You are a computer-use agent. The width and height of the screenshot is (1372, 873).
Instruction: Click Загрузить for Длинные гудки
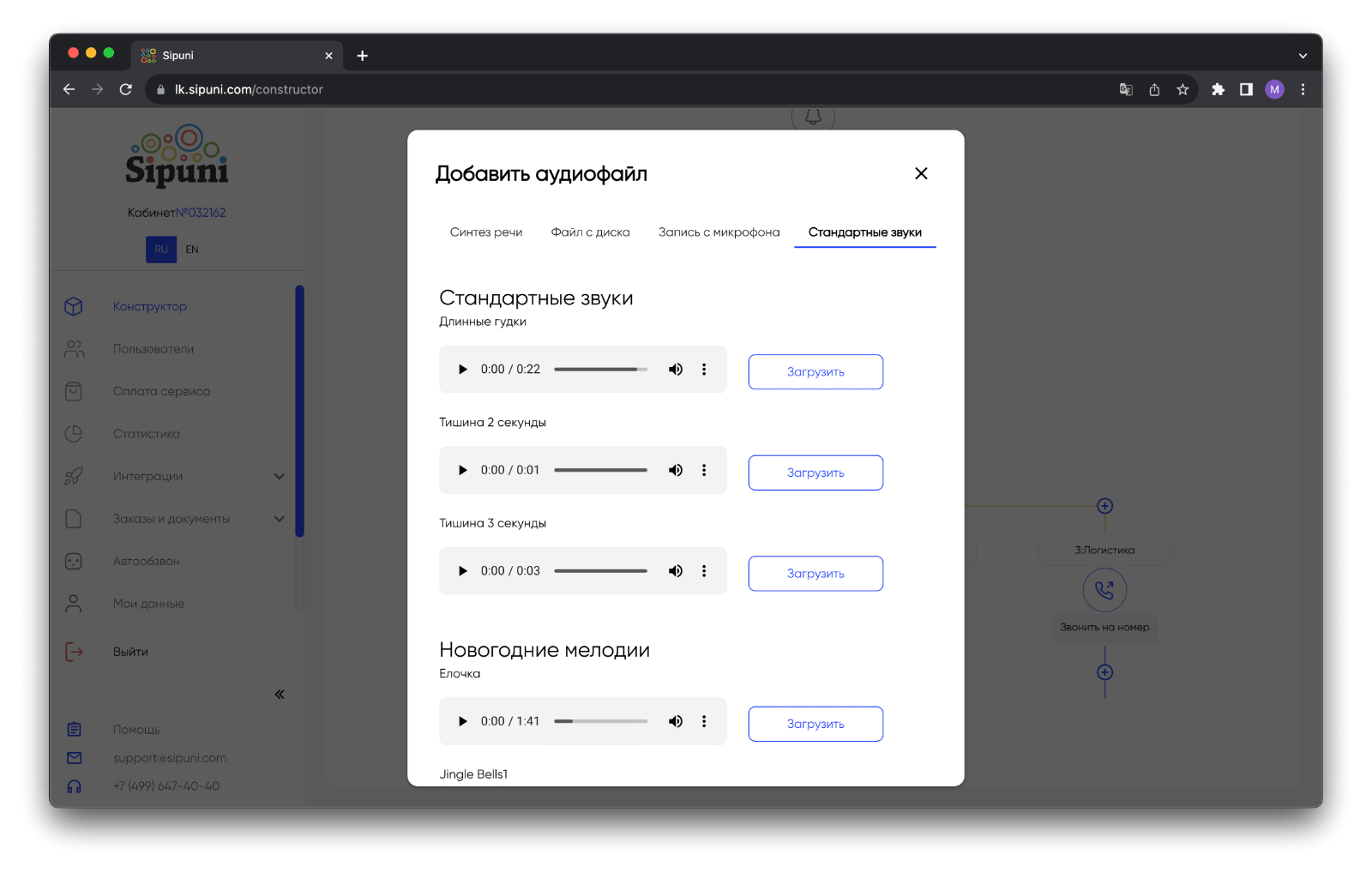[x=815, y=372]
